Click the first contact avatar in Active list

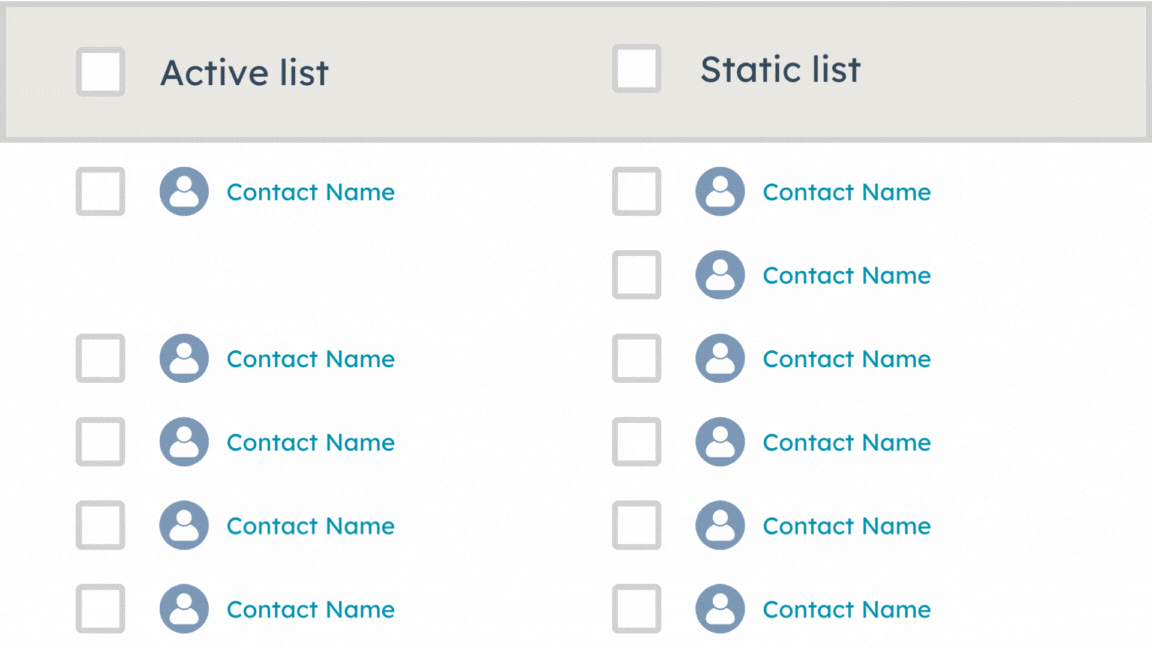183,192
